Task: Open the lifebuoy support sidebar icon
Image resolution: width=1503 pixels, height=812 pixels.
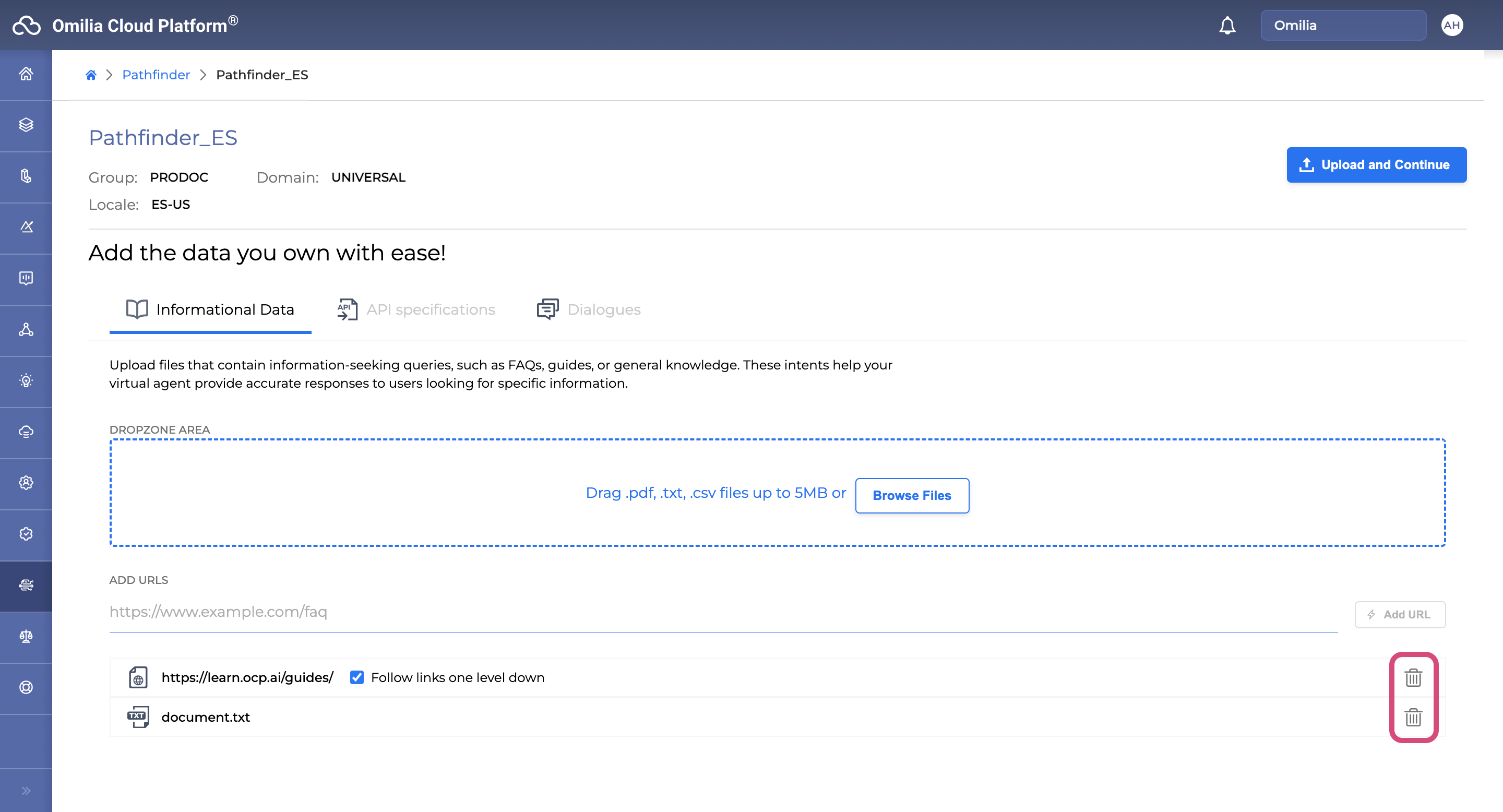Action: tap(26, 687)
